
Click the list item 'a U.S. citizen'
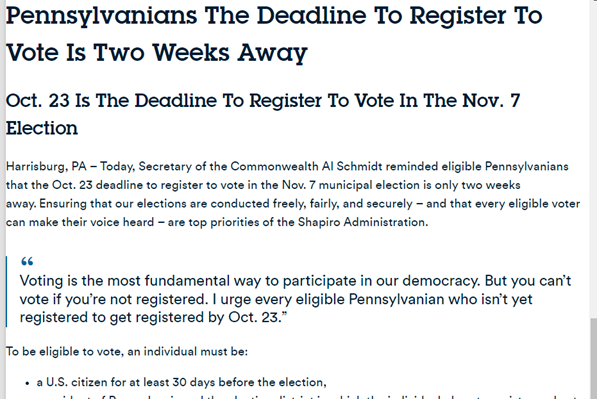[181, 382]
